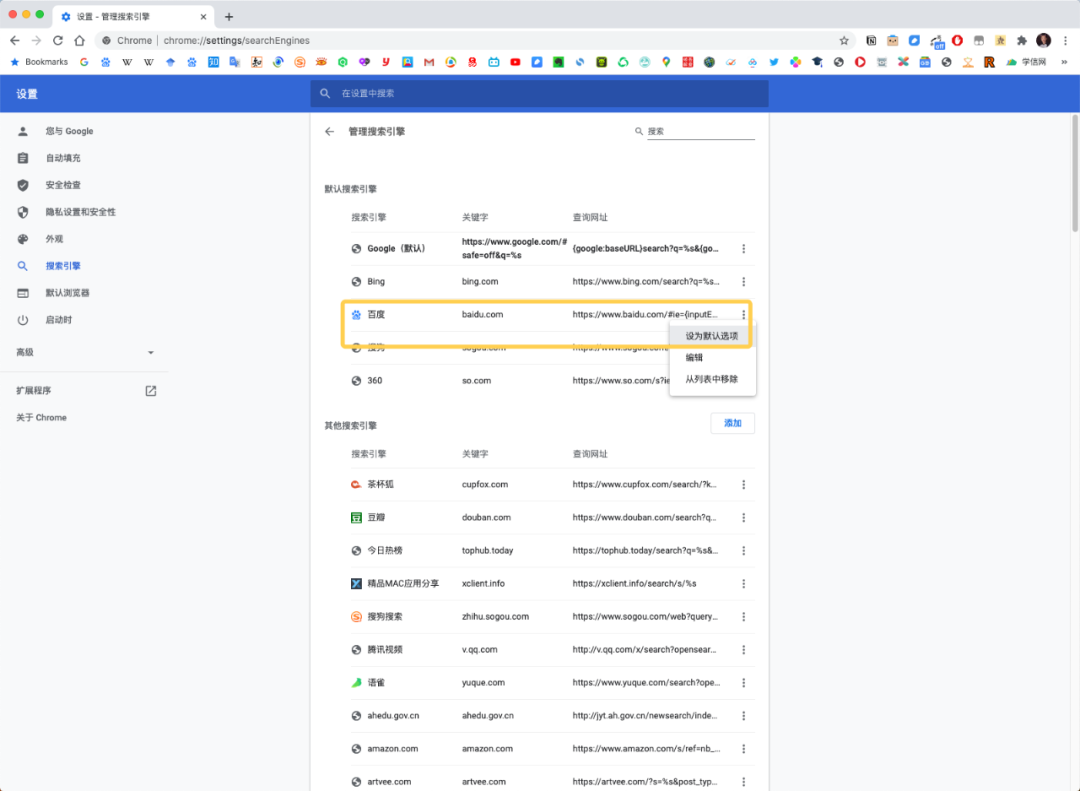
Task: Click the douban.com keyword text
Action: tap(486, 518)
